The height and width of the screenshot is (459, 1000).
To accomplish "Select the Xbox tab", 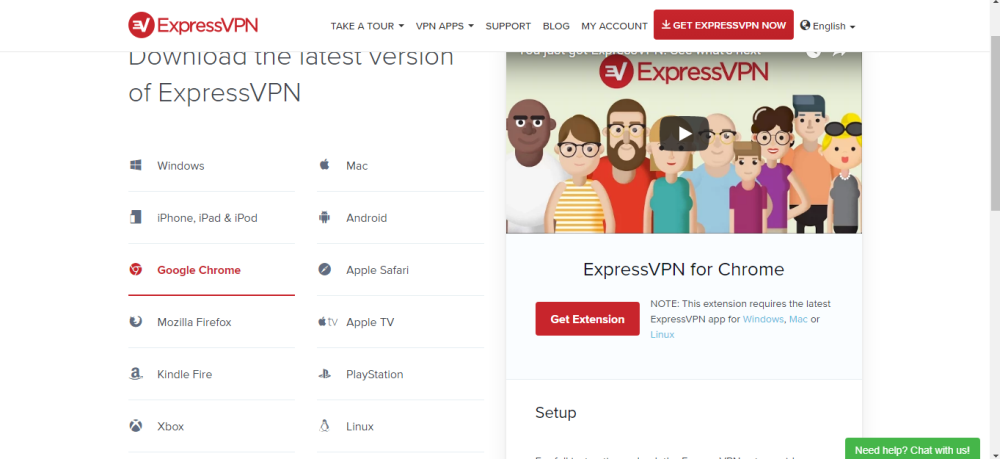I will pyautogui.click(x=211, y=426).
